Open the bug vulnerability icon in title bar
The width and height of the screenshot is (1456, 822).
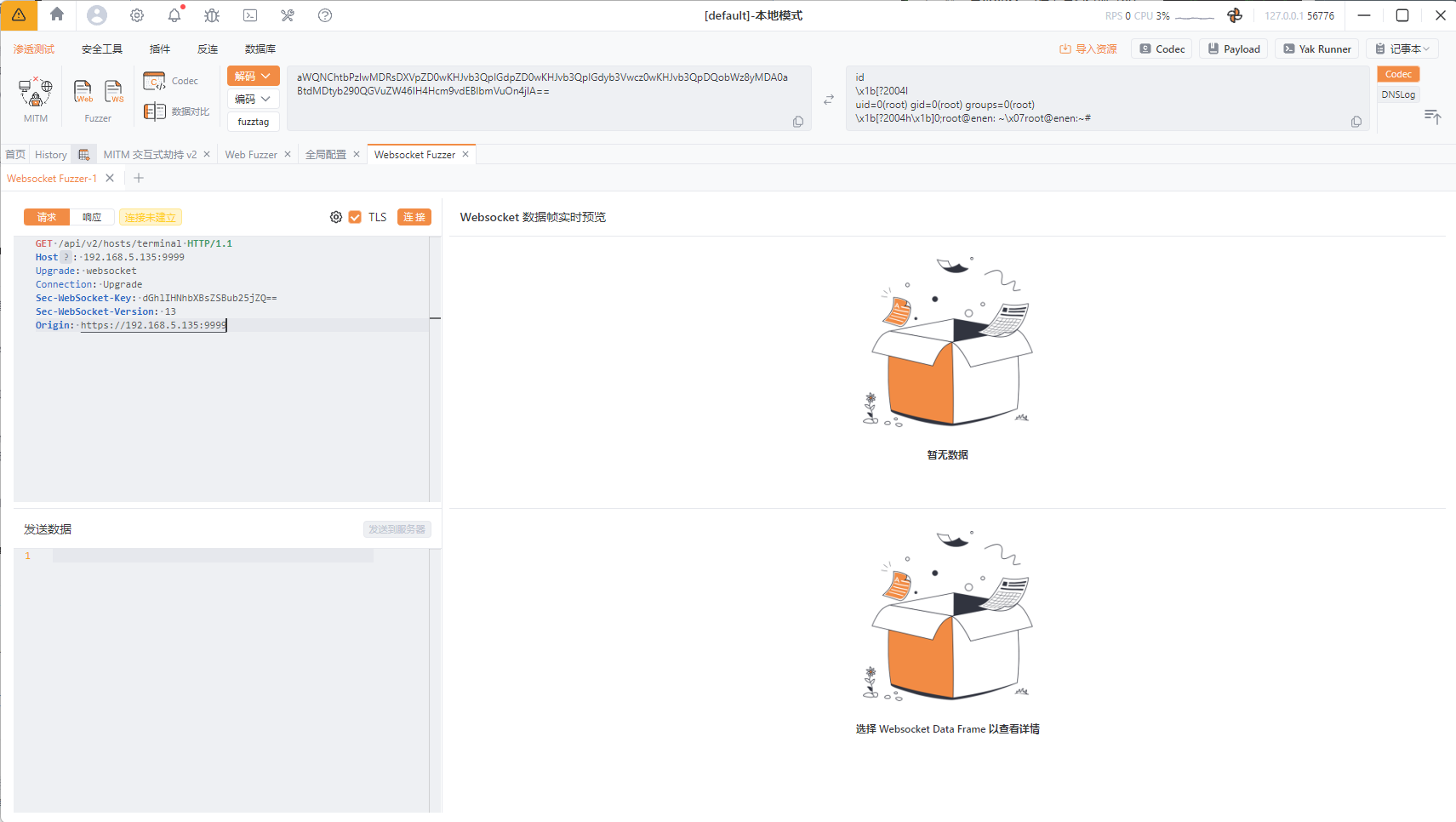(x=212, y=15)
